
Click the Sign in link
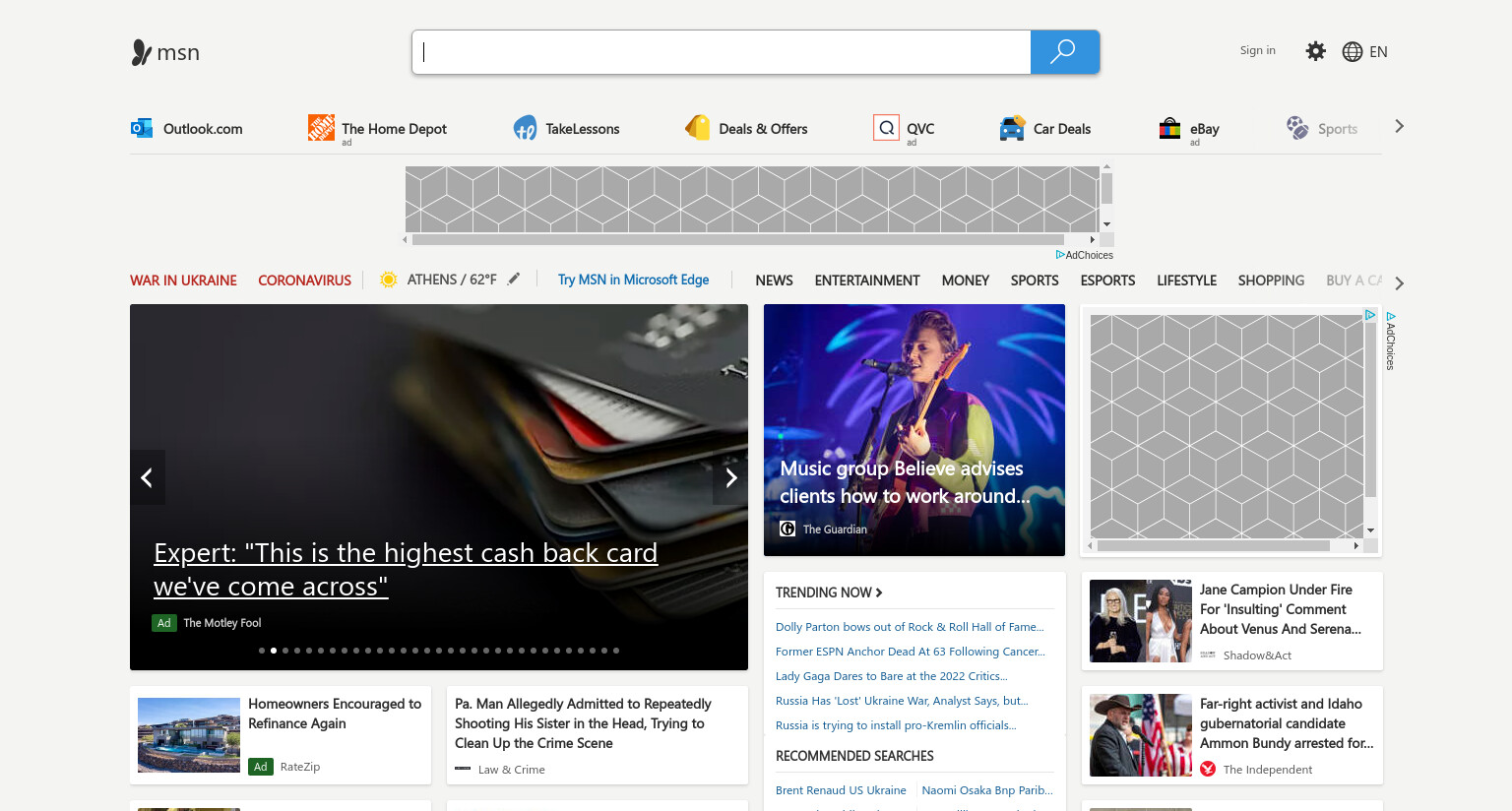(1258, 50)
